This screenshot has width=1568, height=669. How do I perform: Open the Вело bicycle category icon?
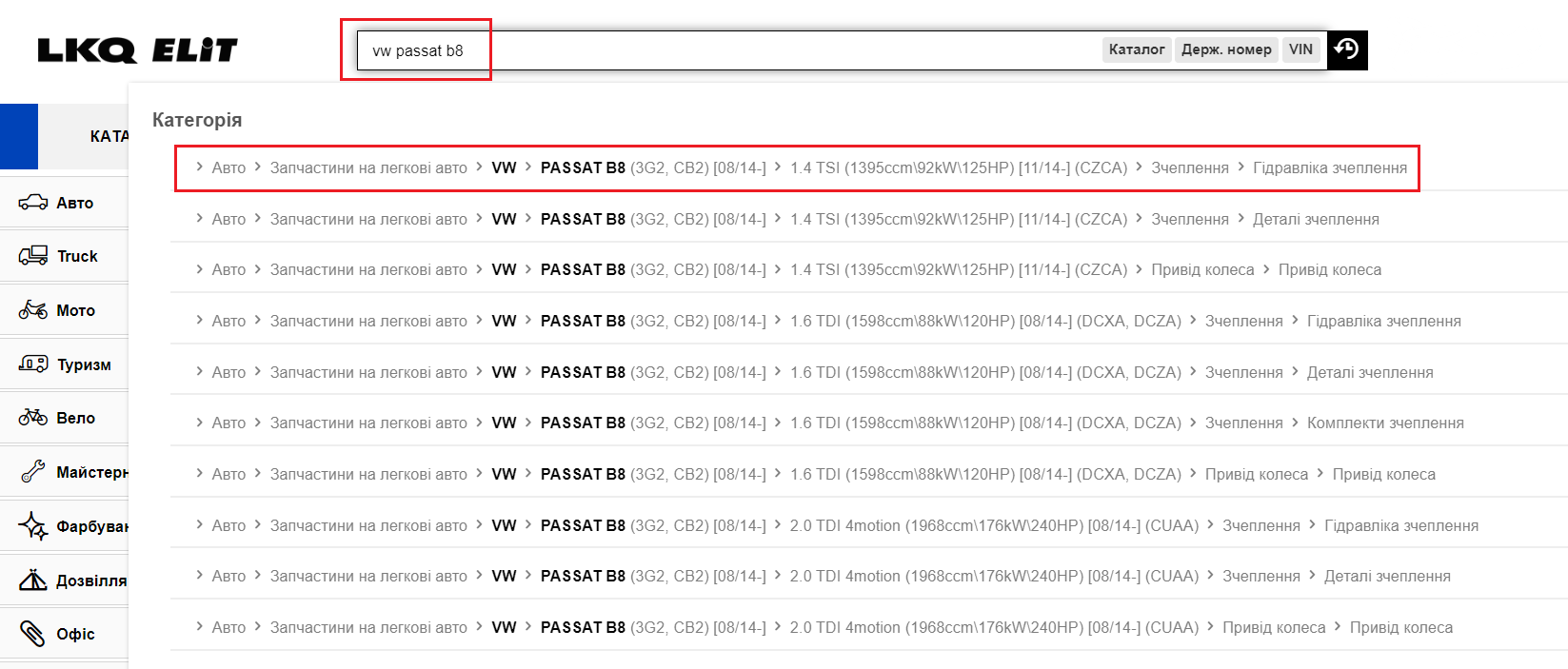point(33,418)
